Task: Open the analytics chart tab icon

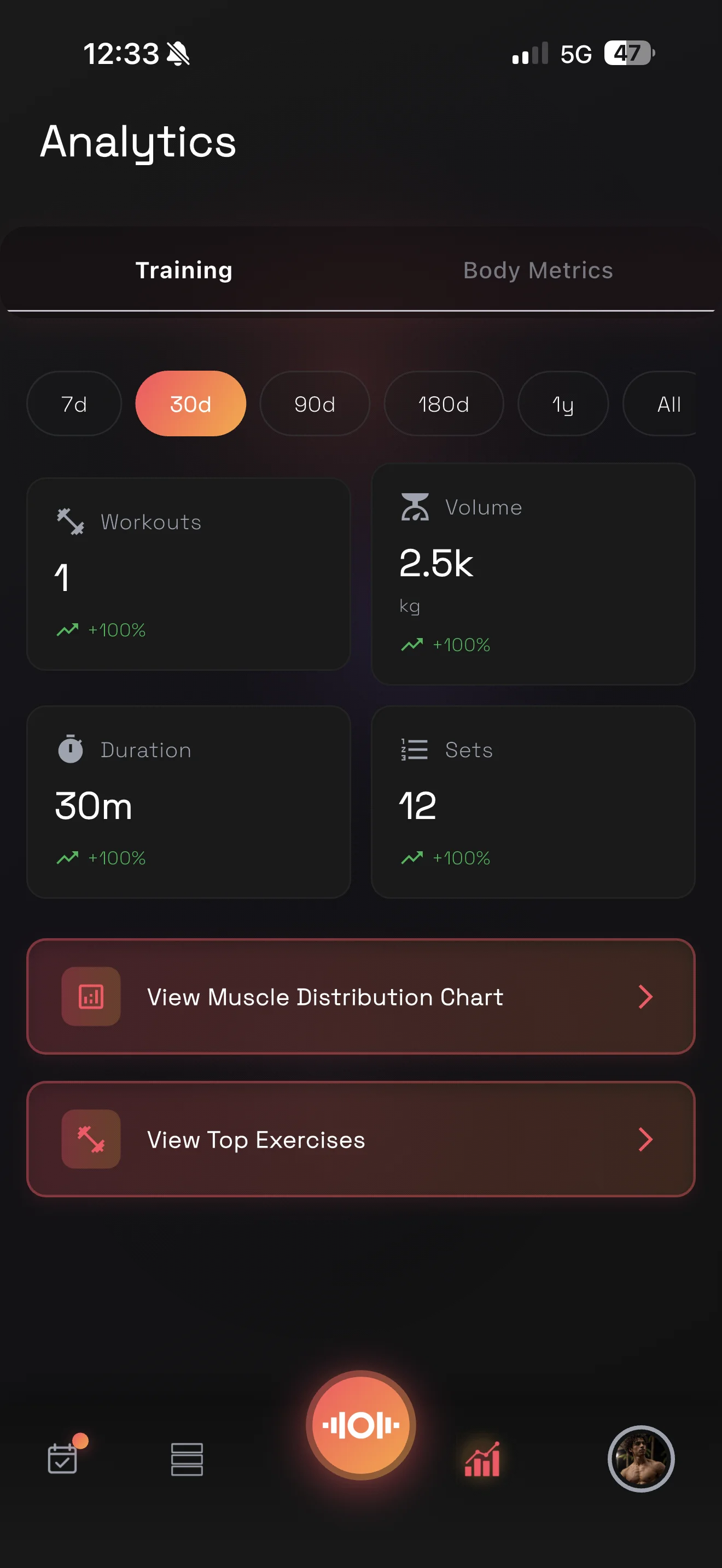Action: pos(482,1459)
